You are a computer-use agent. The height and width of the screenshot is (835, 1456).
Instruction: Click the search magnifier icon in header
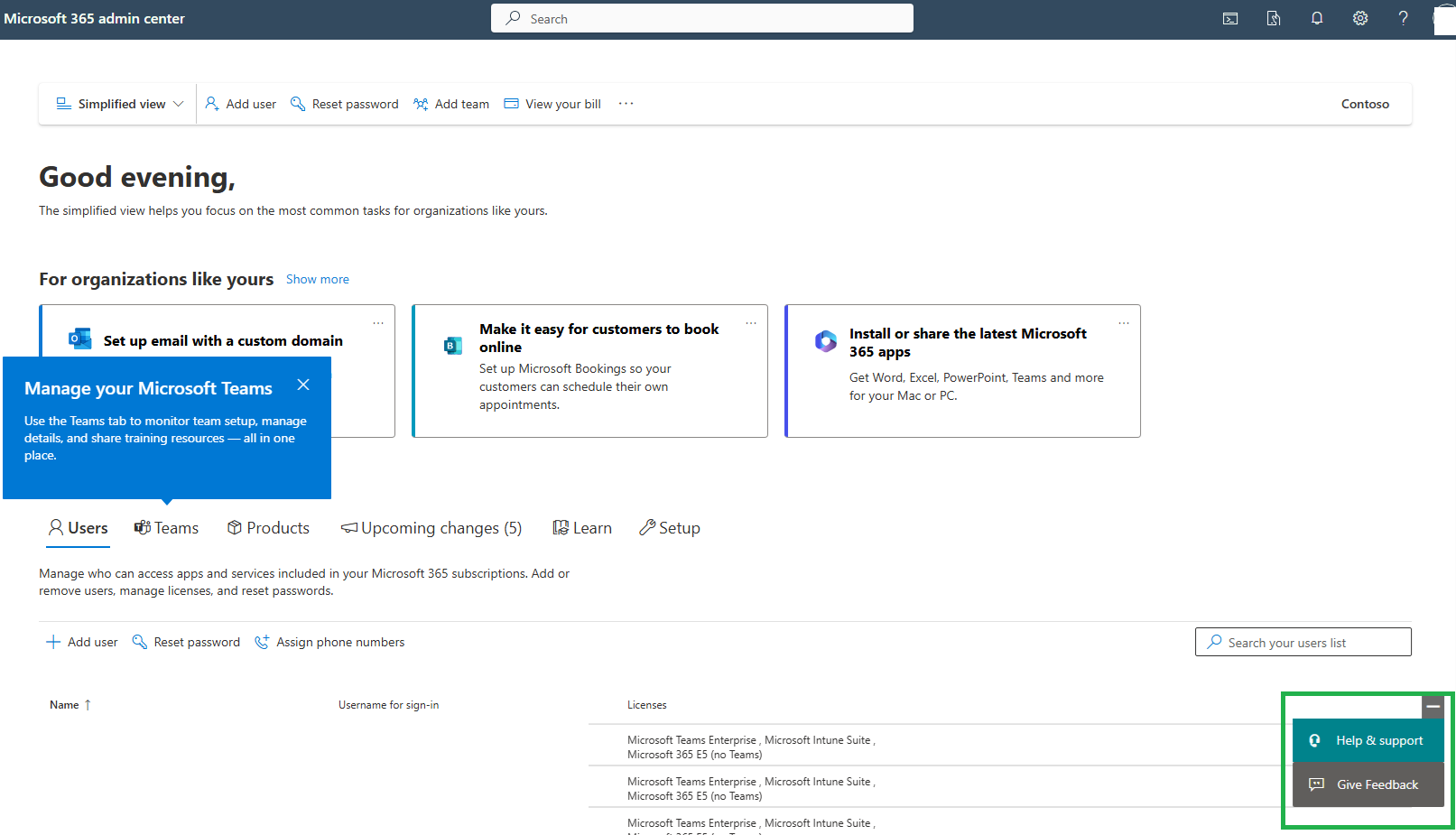point(513,18)
